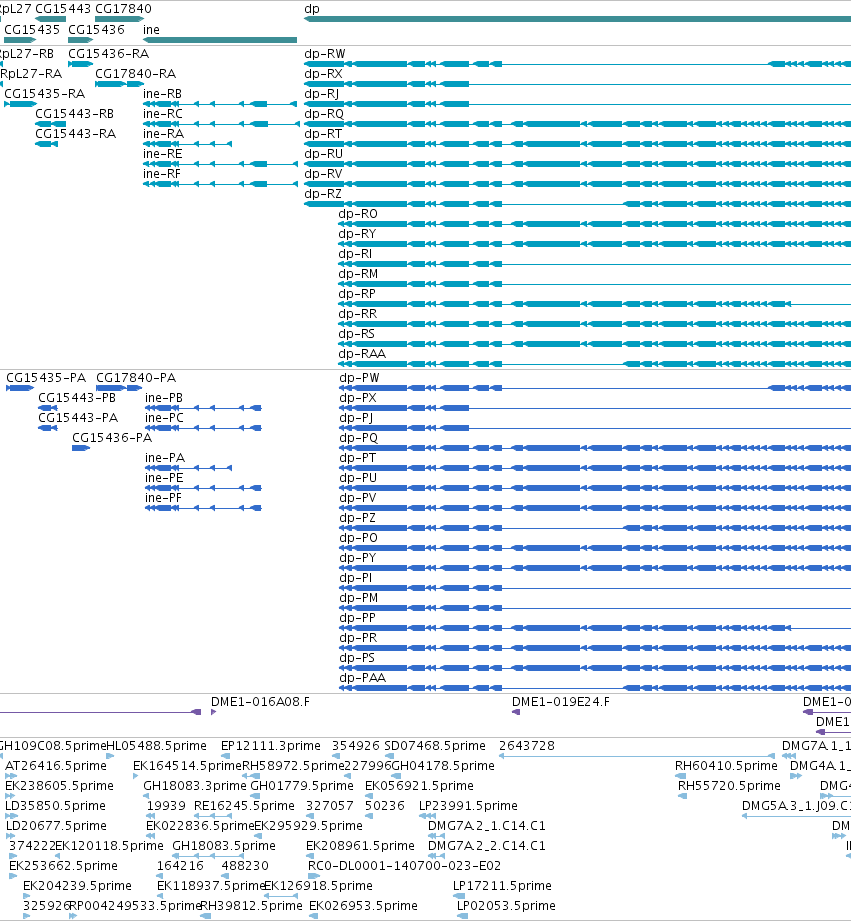Viewport: 851px width, 921px height.
Task: Click the dp-RJ transcript label
Action: click(322, 93)
